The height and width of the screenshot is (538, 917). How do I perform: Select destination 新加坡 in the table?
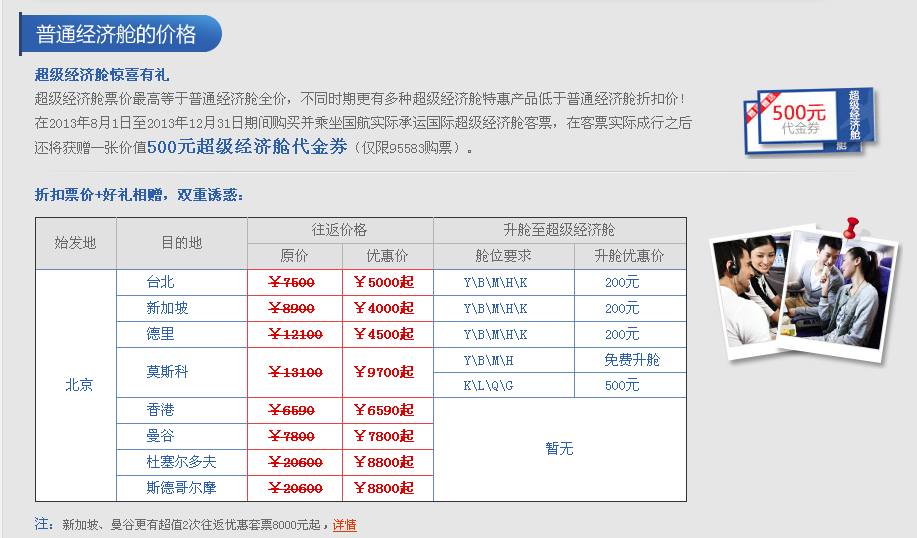click(x=166, y=308)
